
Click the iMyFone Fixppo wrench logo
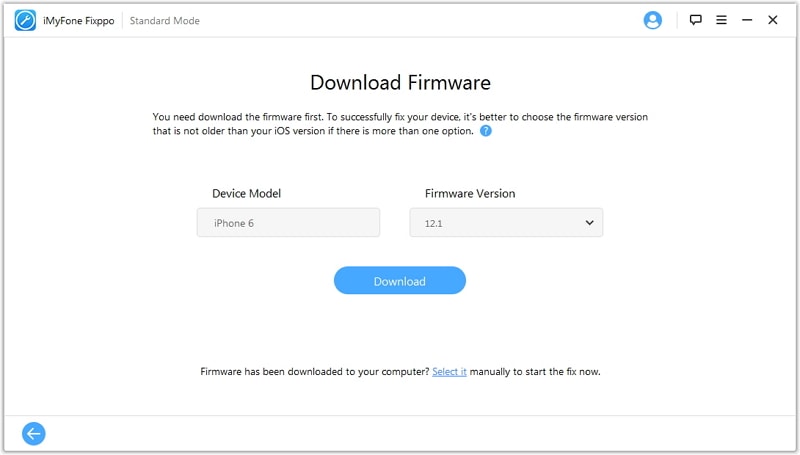pos(26,20)
